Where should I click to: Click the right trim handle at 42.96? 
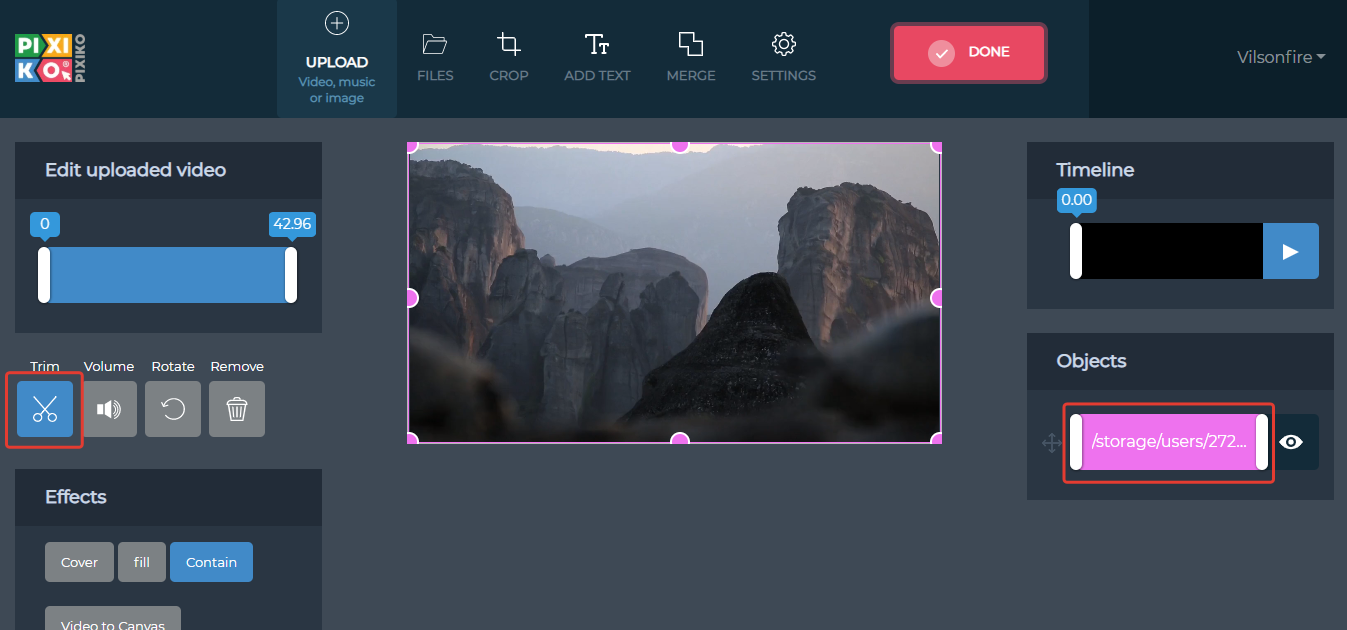coord(291,275)
